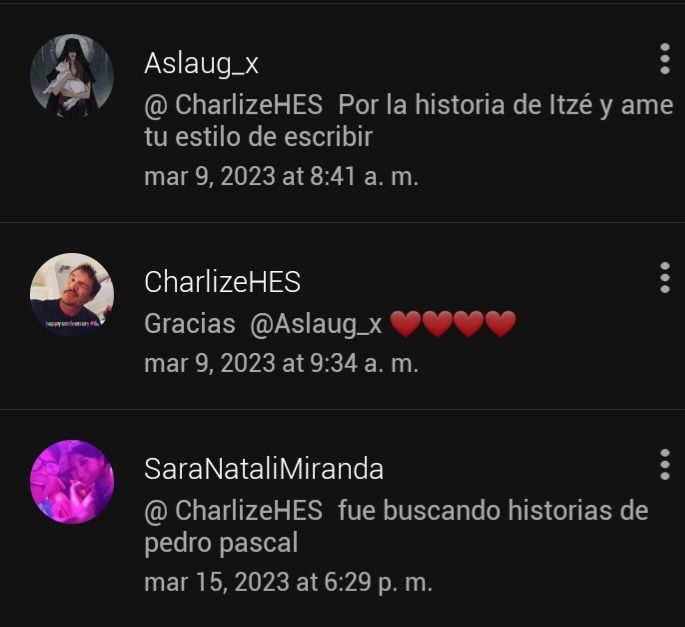Screen dimensions: 685x627
Task: Open SaraNataliMiranda's pink avatar
Action: point(72,482)
